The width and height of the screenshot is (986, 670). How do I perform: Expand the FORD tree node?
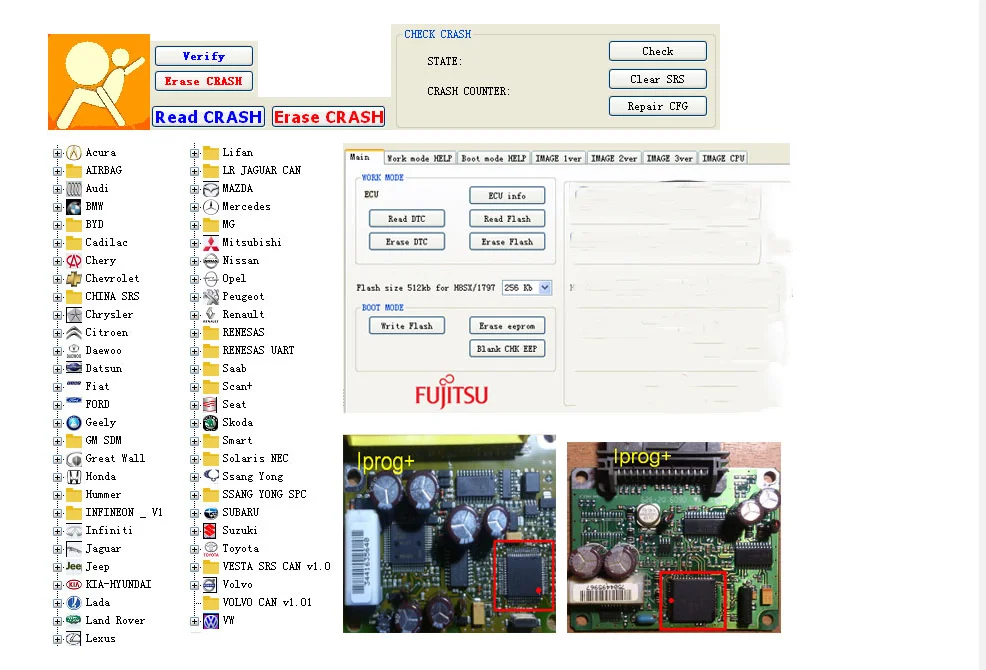click(x=57, y=405)
